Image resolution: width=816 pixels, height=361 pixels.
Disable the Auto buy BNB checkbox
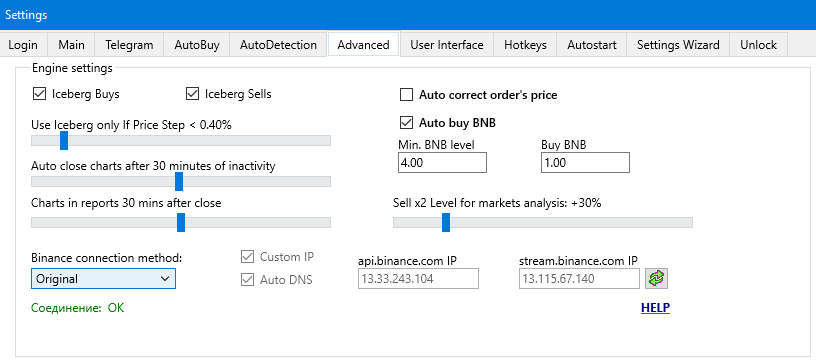pyautogui.click(x=406, y=123)
